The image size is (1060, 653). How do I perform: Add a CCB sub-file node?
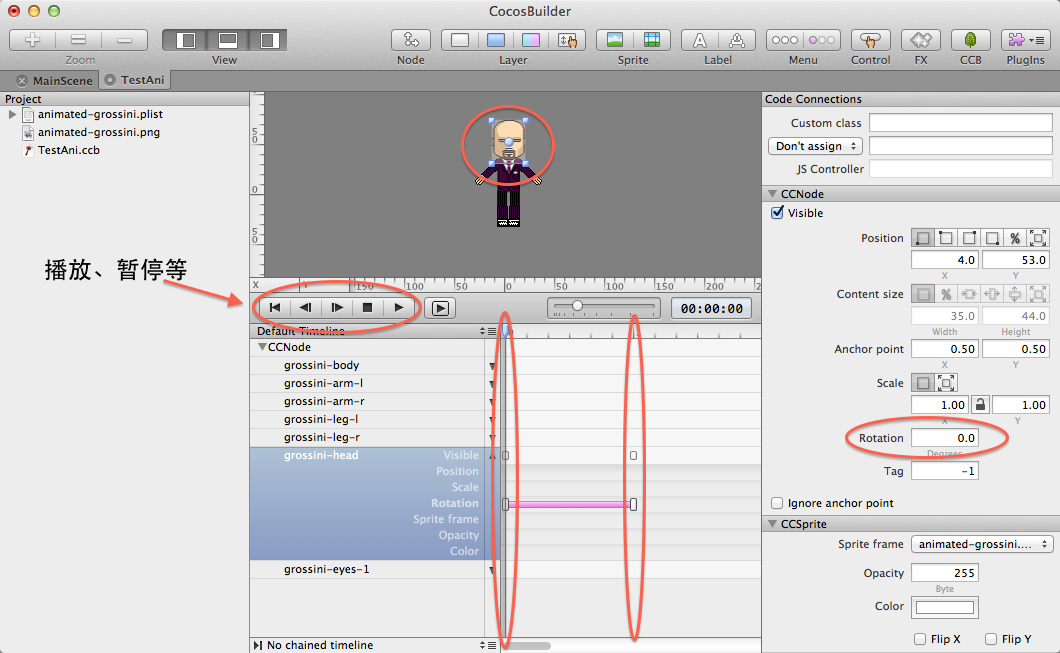pyautogui.click(x=970, y=41)
